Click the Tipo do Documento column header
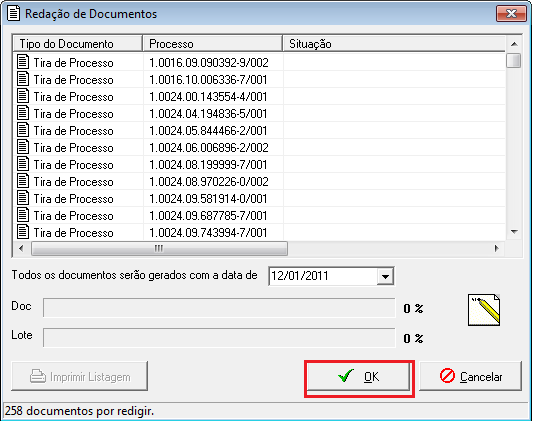533x421 pixels. [78, 44]
